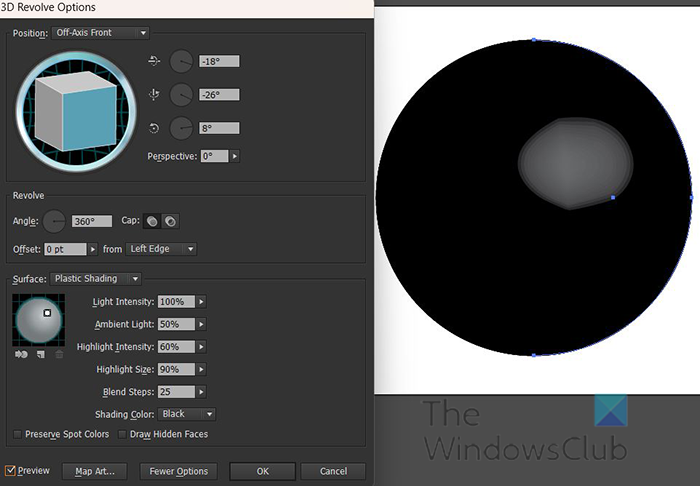Turn cap on for solid appearance
The width and height of the screenshot is (700, 486).
pos(152,221)
